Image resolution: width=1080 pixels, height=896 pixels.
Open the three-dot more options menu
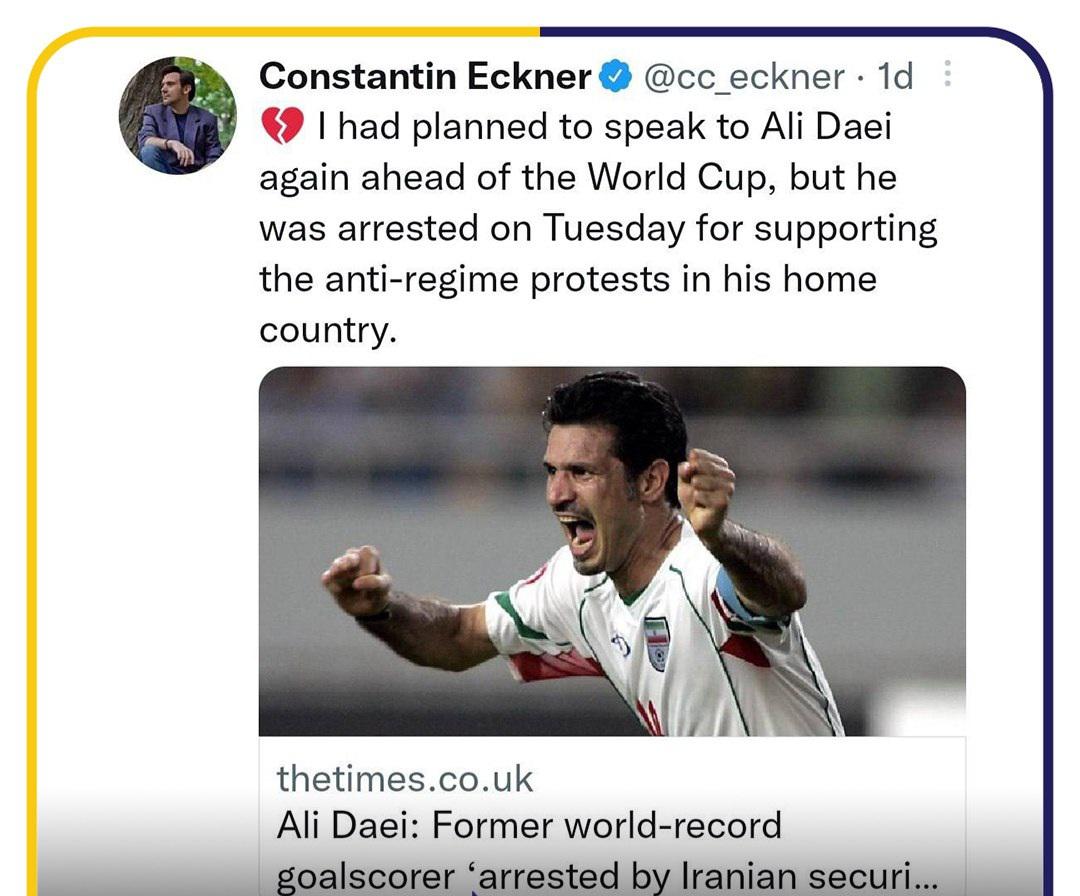point(947,73)
